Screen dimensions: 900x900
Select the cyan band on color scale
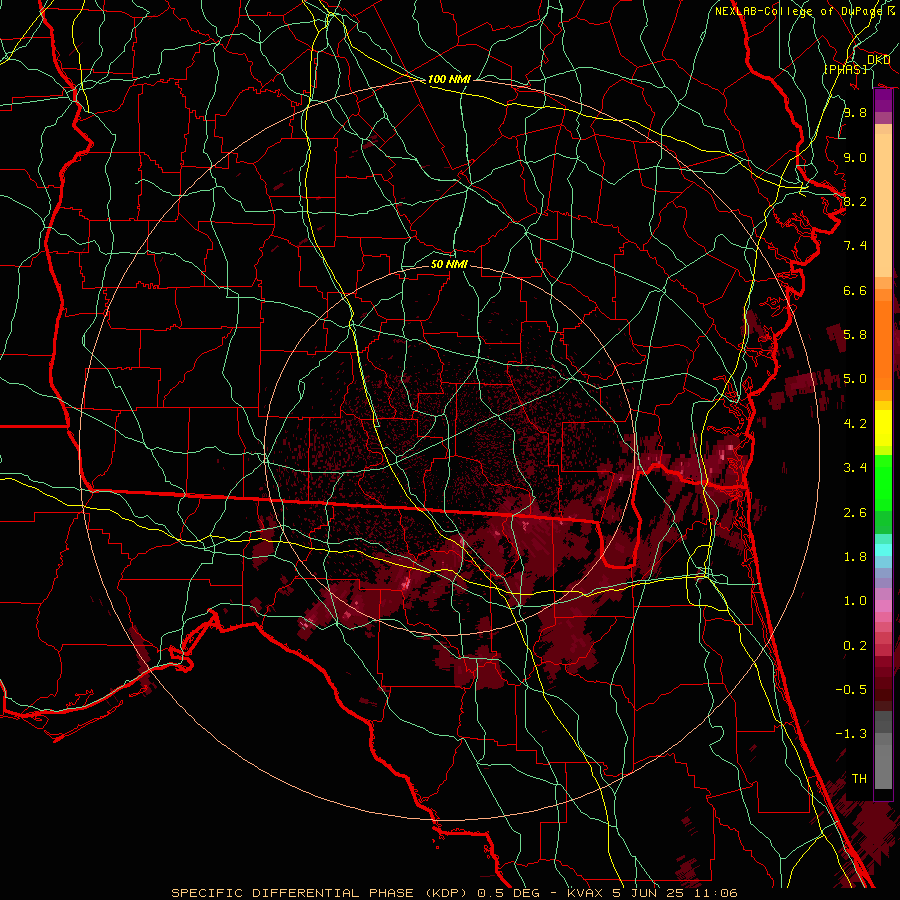pyautogui.click(x=883, y=550)
